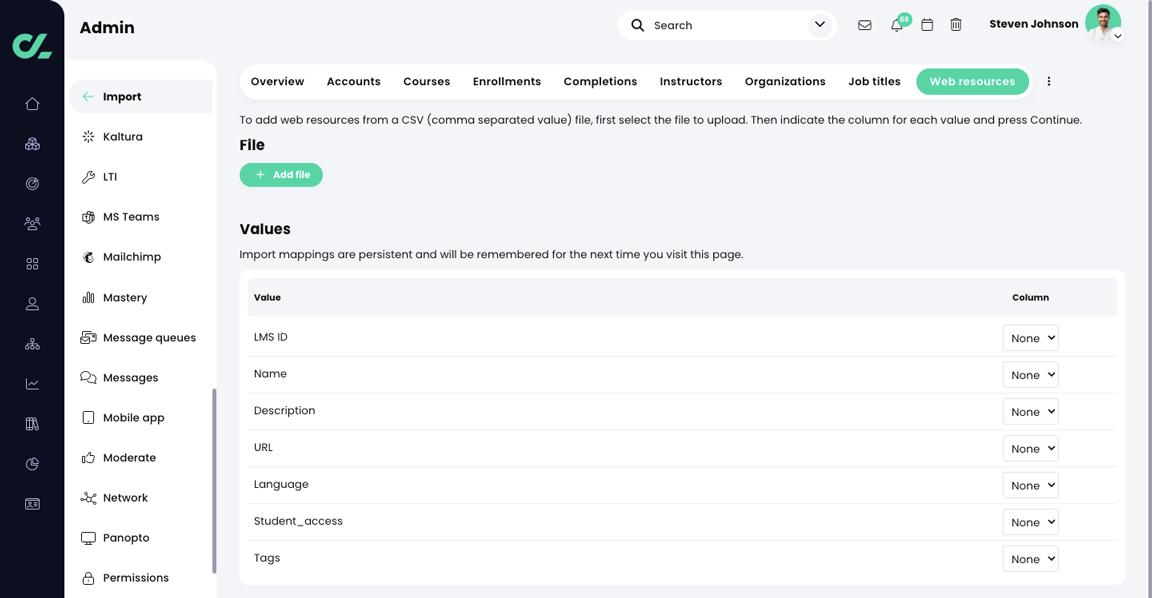The width and height of the screenshot is (1152, 598).
Task: Select the pie chart sidebar icon
Action: (x=32, y=463)
